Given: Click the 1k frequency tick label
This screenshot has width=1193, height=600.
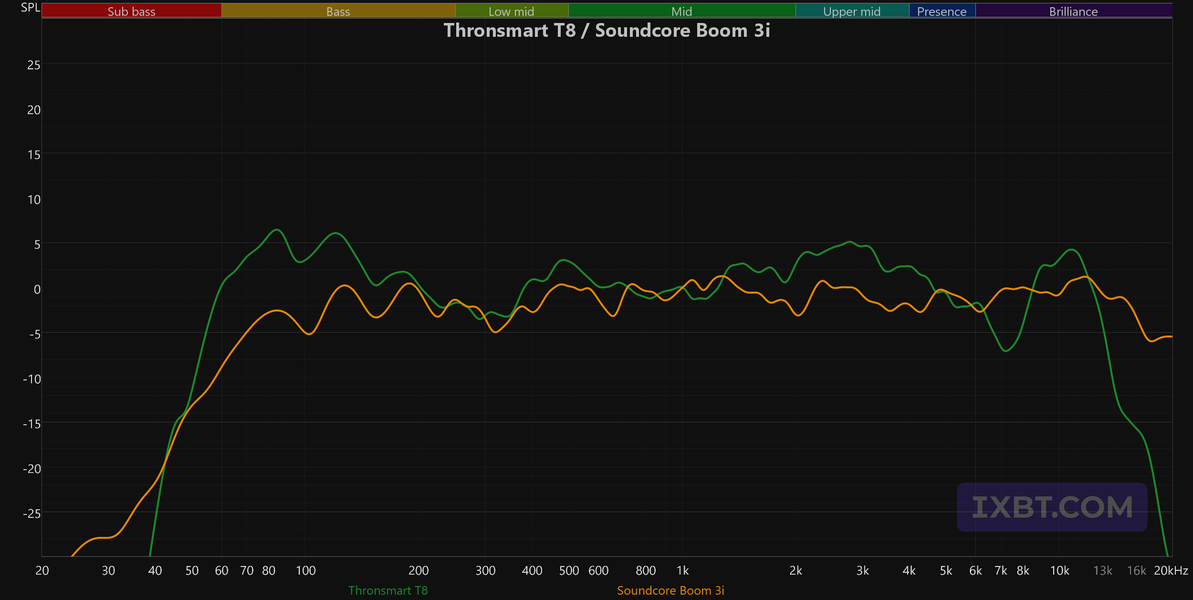Looking at the screenshot, I should [x=682, y=570].
